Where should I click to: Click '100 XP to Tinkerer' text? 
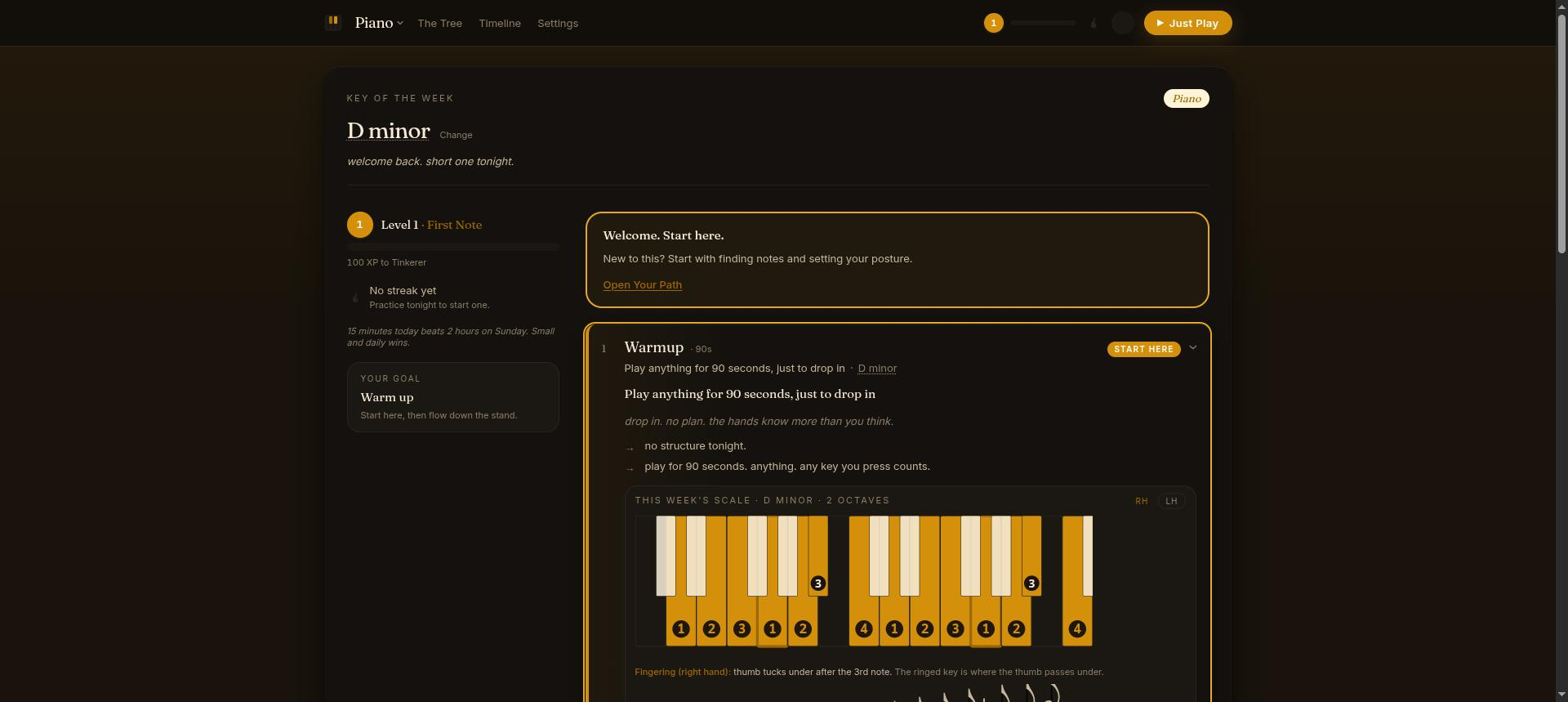coord(386,262)
